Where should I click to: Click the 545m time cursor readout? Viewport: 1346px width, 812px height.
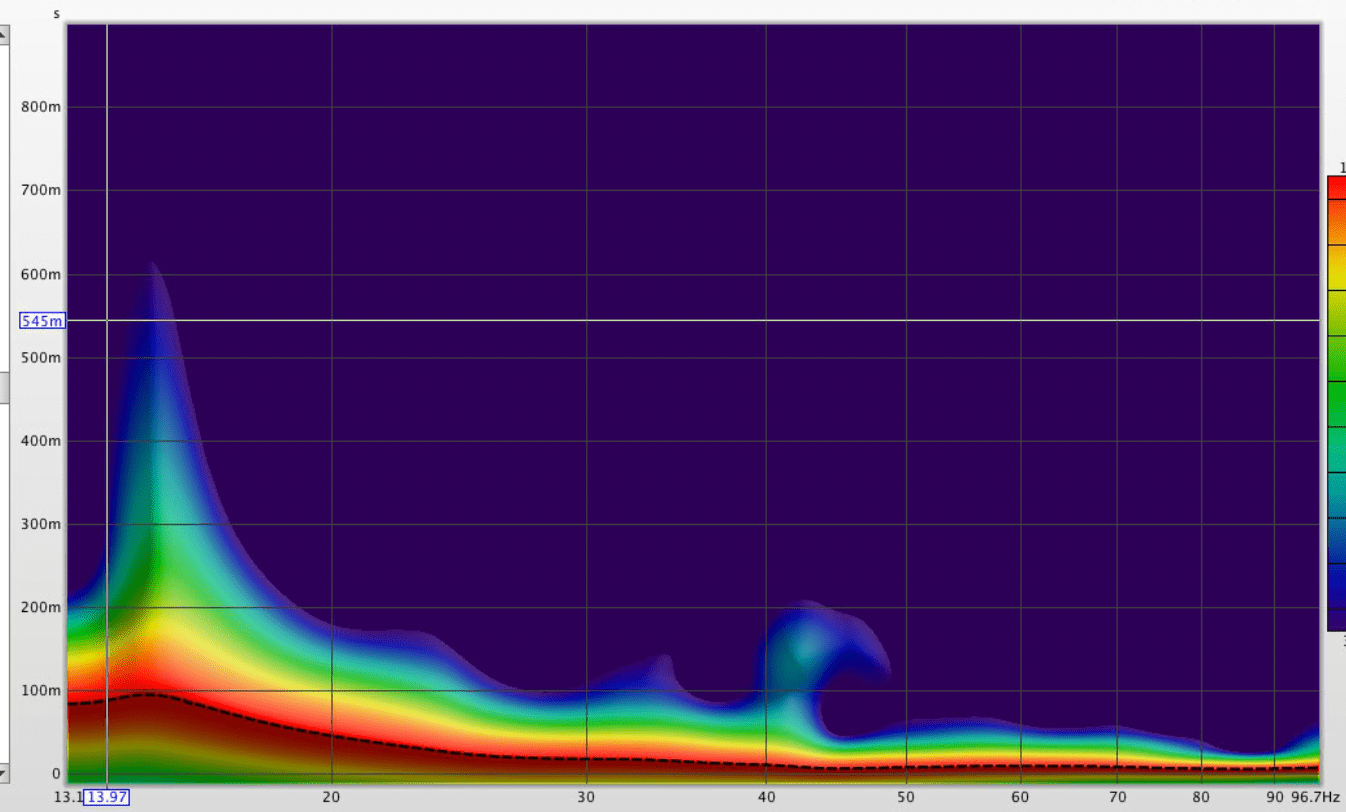click(42, 321)
